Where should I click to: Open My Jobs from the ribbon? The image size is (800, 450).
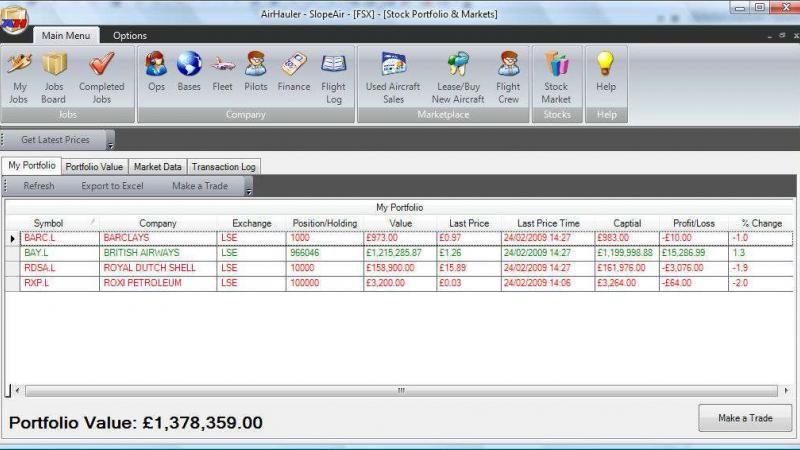[19, 77]
